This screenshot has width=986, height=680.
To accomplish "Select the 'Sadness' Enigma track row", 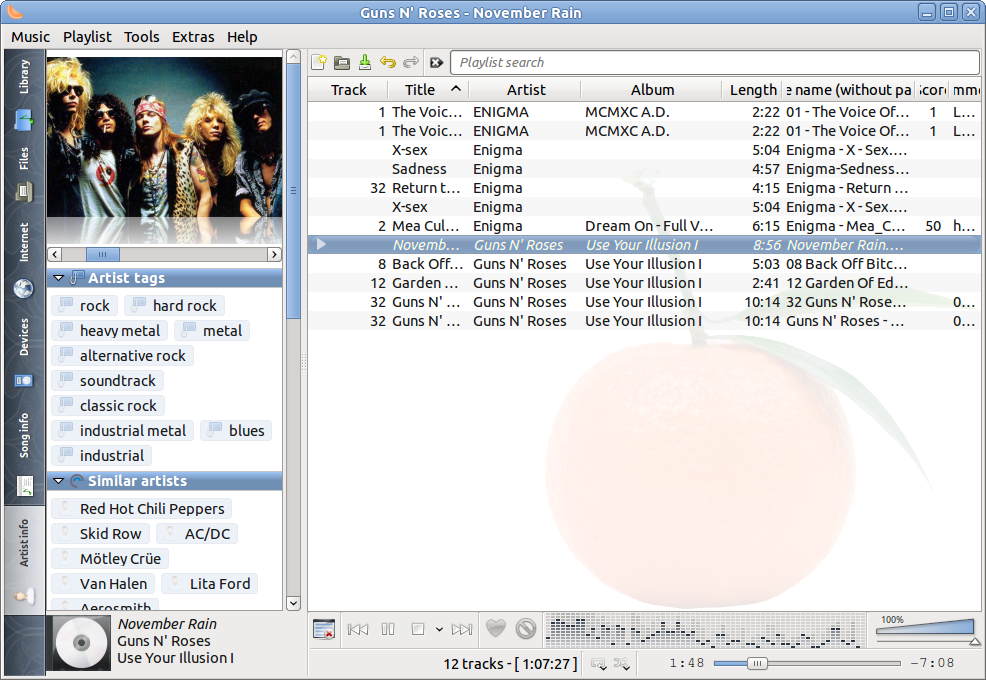I will [x=644, y=169].
